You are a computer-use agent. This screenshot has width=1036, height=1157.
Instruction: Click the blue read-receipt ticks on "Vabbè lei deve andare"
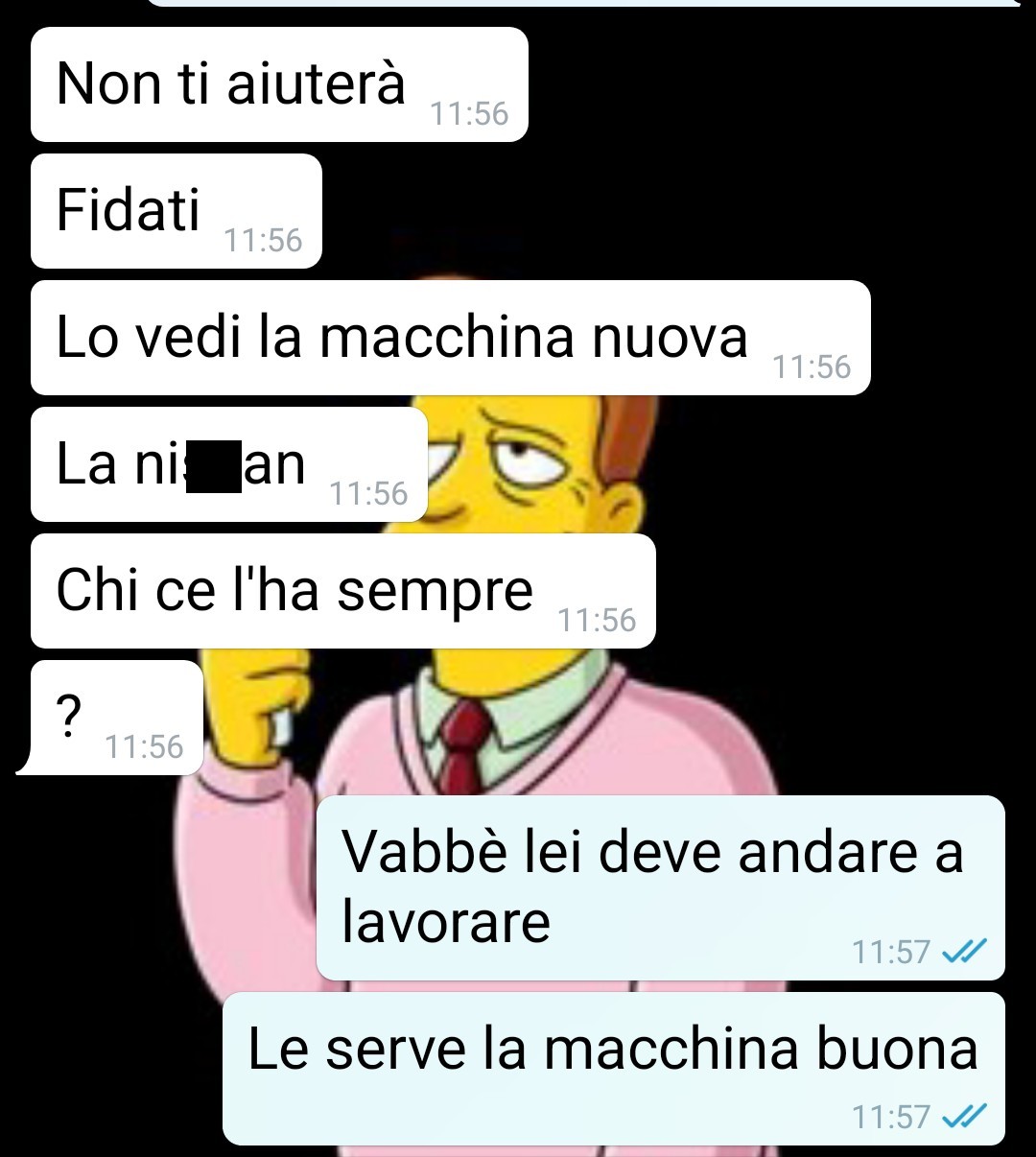[x=964, y=951]
